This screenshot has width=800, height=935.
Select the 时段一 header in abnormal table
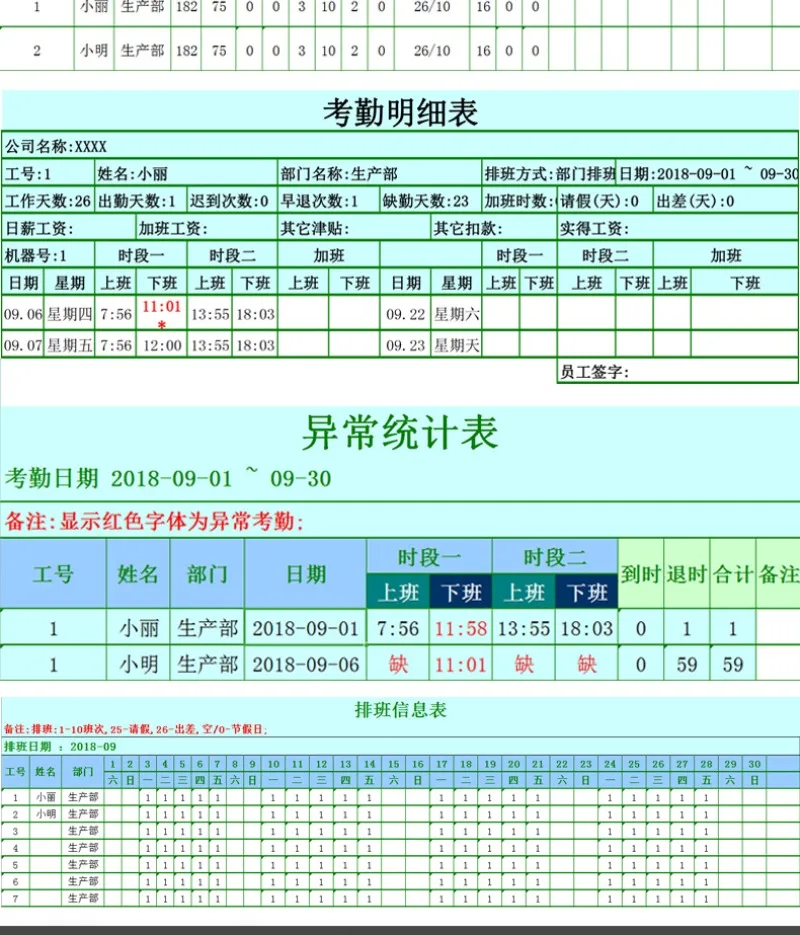click(429, 557)
